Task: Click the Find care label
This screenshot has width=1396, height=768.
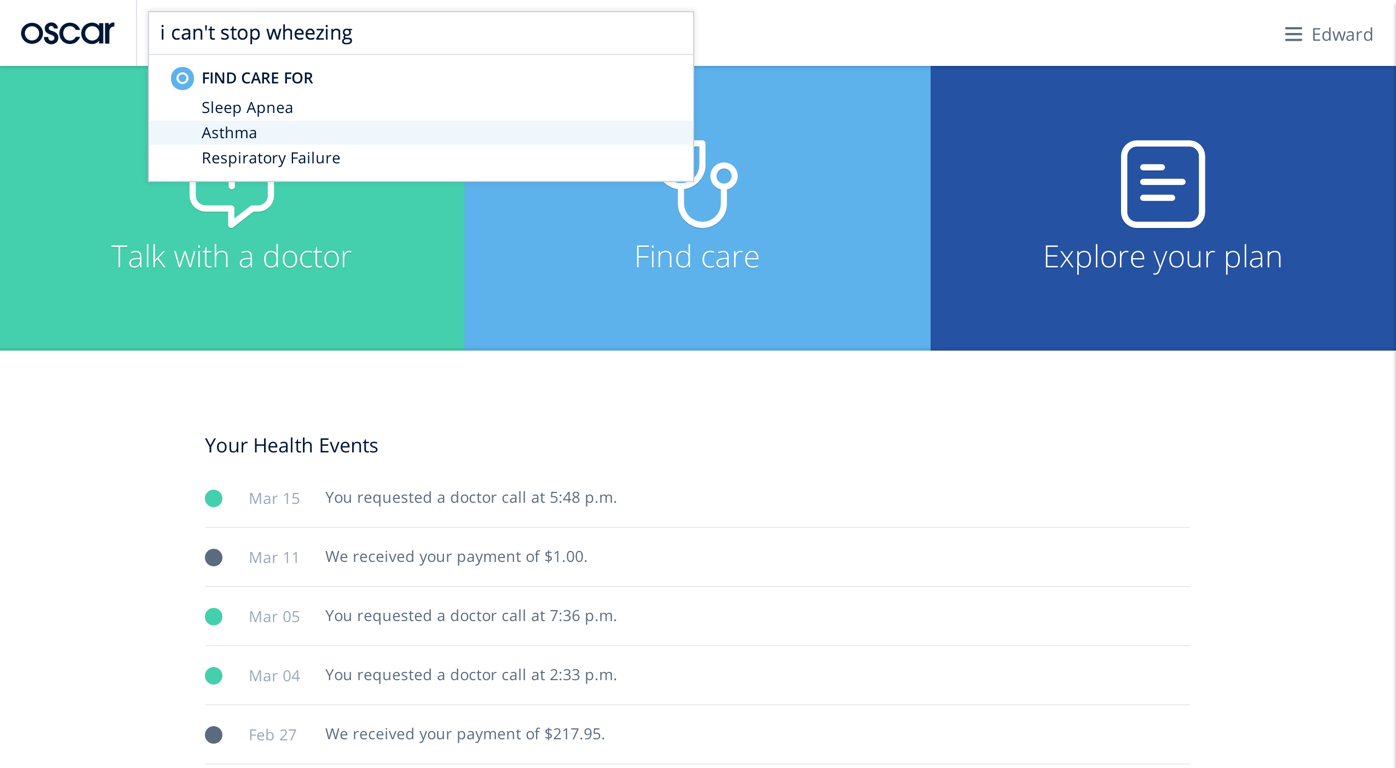Action: pos(697,256)
